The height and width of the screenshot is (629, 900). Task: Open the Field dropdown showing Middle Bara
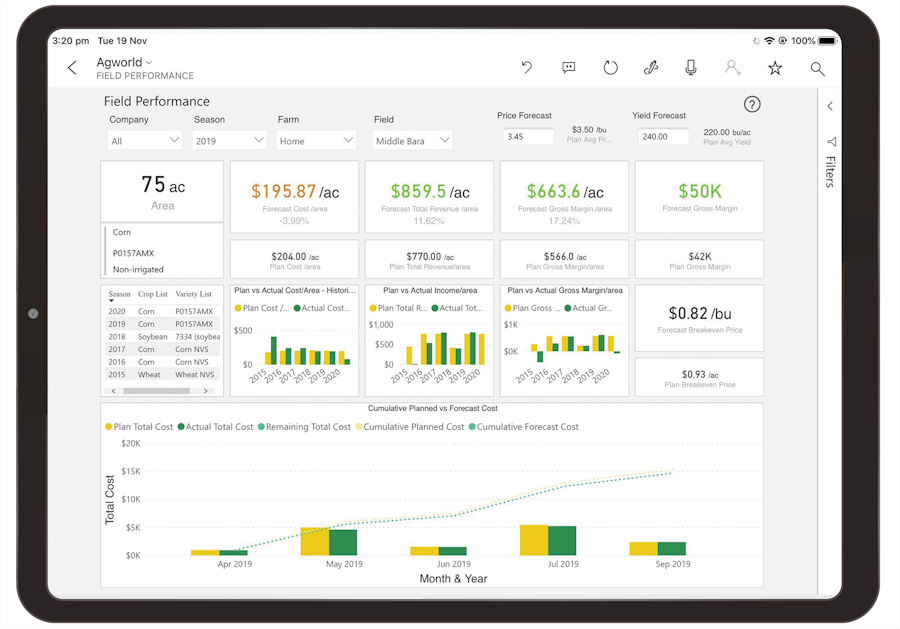tap(412, 141)
